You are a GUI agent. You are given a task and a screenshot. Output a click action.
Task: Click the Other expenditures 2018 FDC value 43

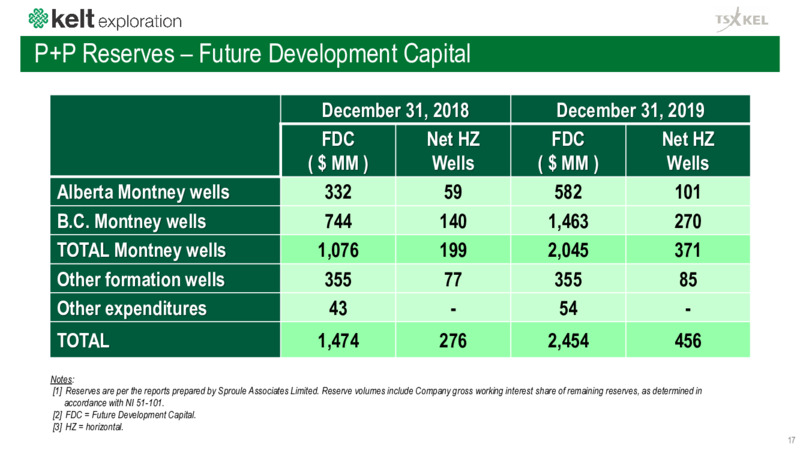pyautogui.click(x=338, y=308)
